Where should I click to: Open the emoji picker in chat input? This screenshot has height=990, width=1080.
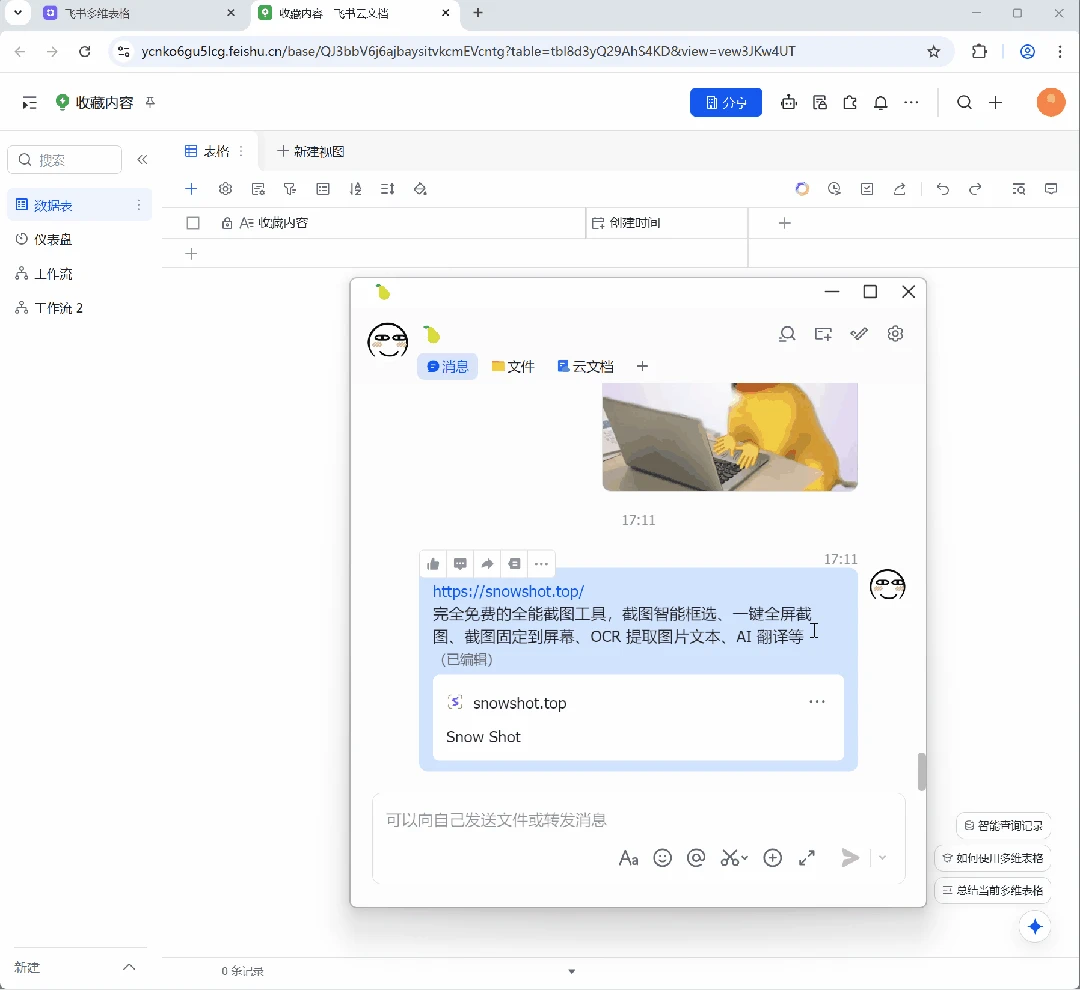[663, 858]
